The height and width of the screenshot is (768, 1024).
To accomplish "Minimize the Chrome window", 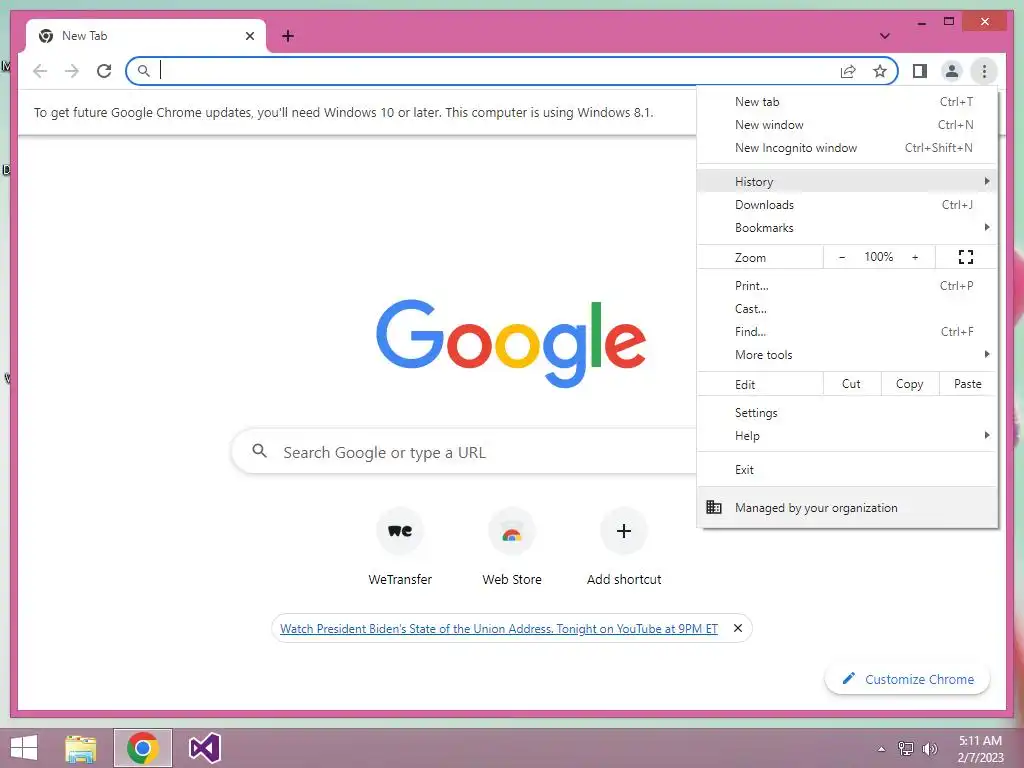I will 921,23.
